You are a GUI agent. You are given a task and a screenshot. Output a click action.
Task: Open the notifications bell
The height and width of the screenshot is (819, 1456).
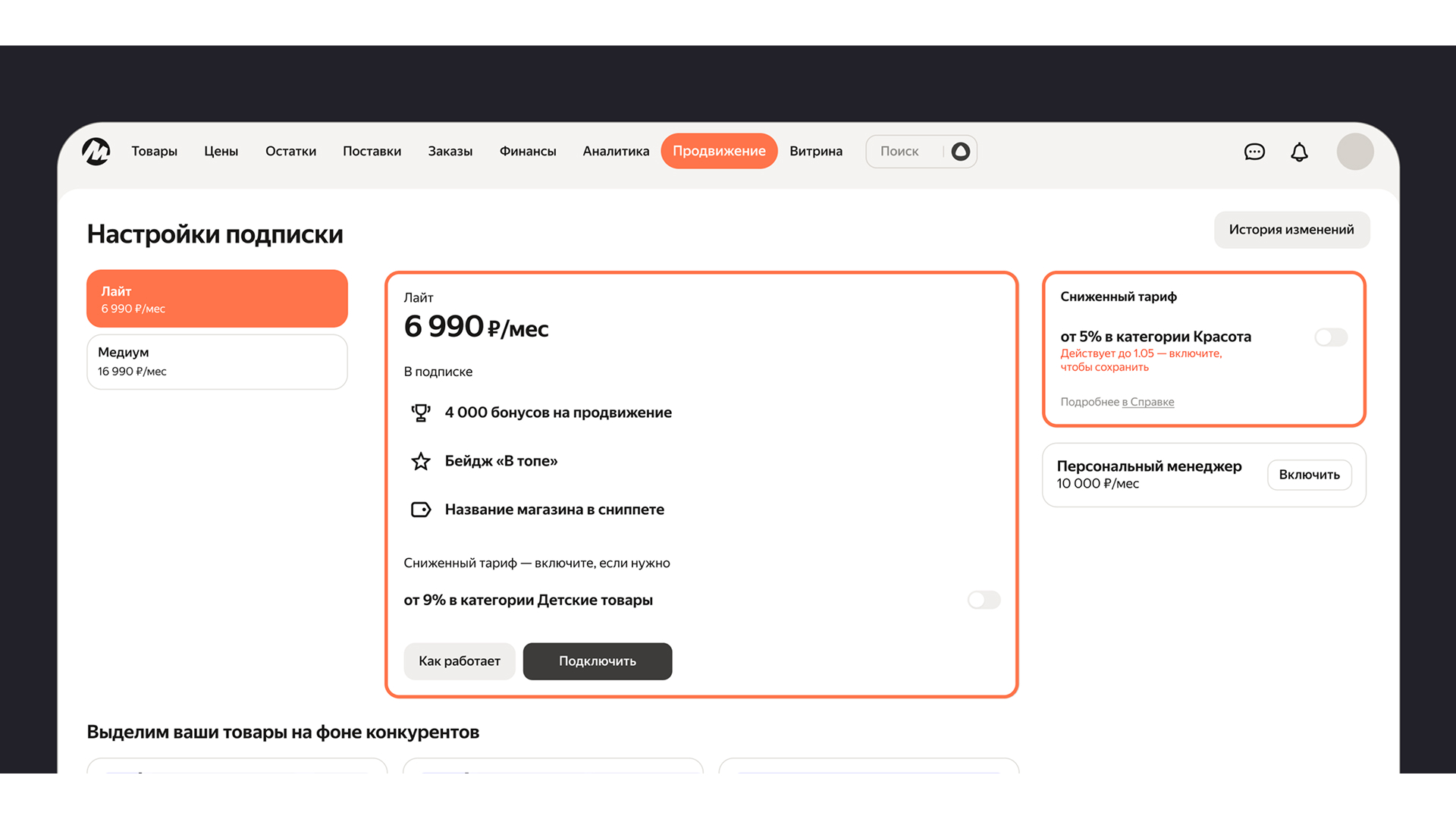1299,152
